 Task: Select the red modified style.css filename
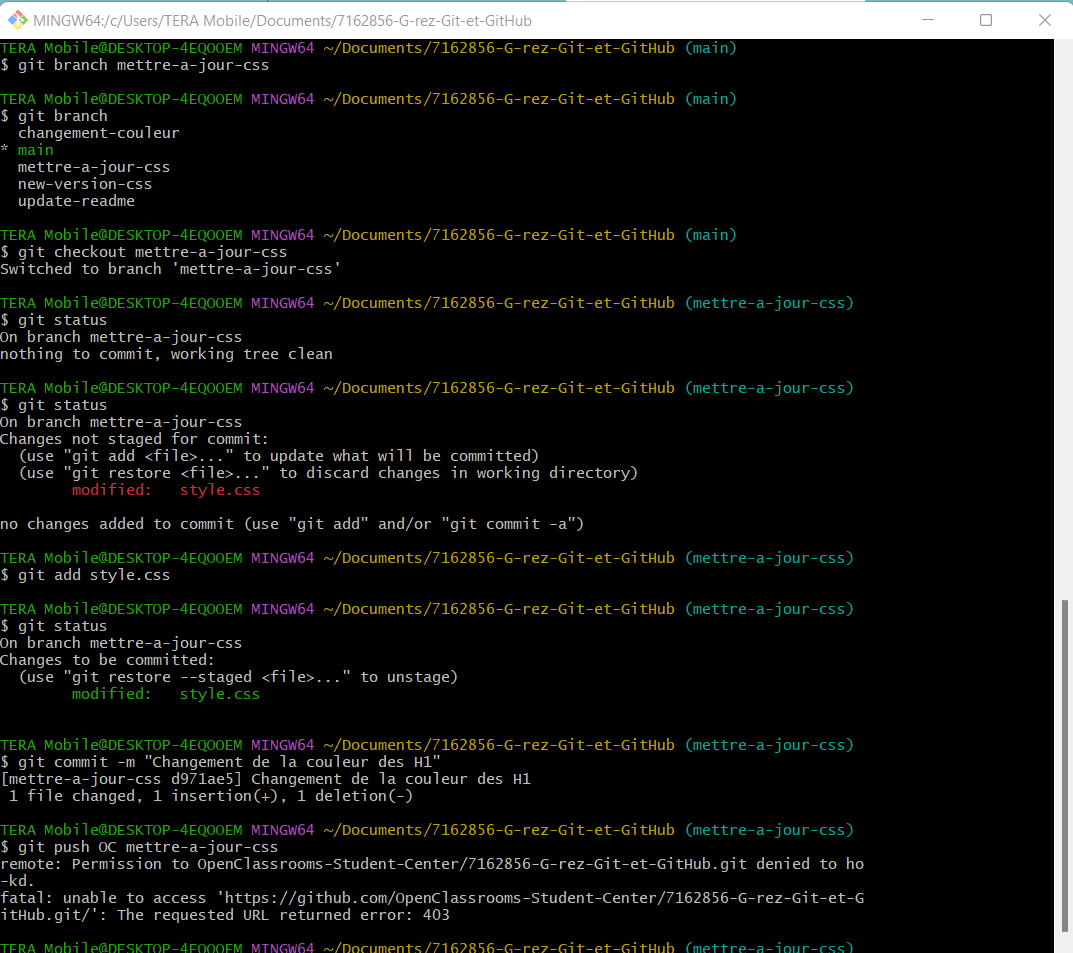coord(219,489)
